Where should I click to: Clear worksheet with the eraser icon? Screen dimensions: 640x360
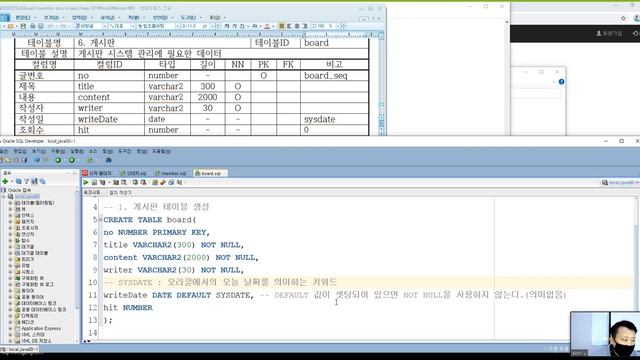[163, 182]
